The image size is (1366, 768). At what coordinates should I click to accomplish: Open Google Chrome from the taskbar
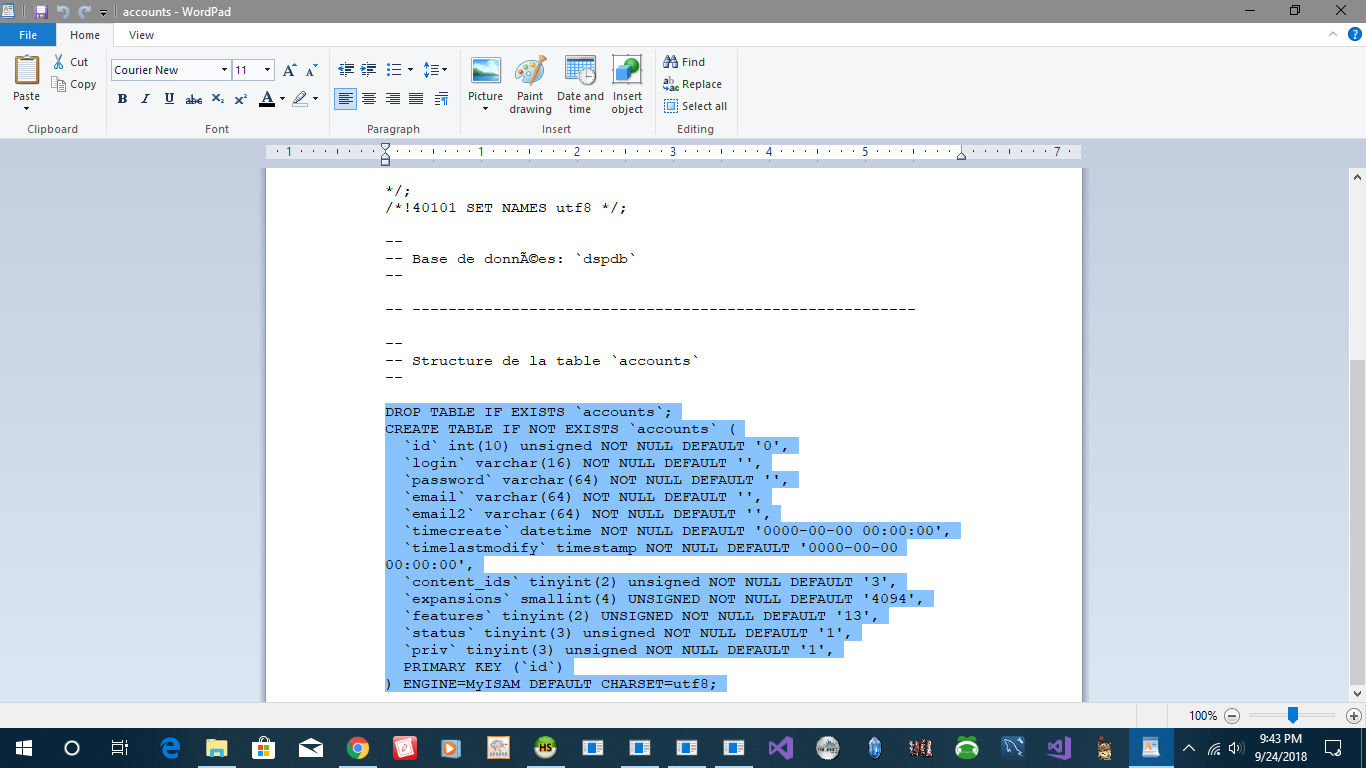[x=358, y=748]
